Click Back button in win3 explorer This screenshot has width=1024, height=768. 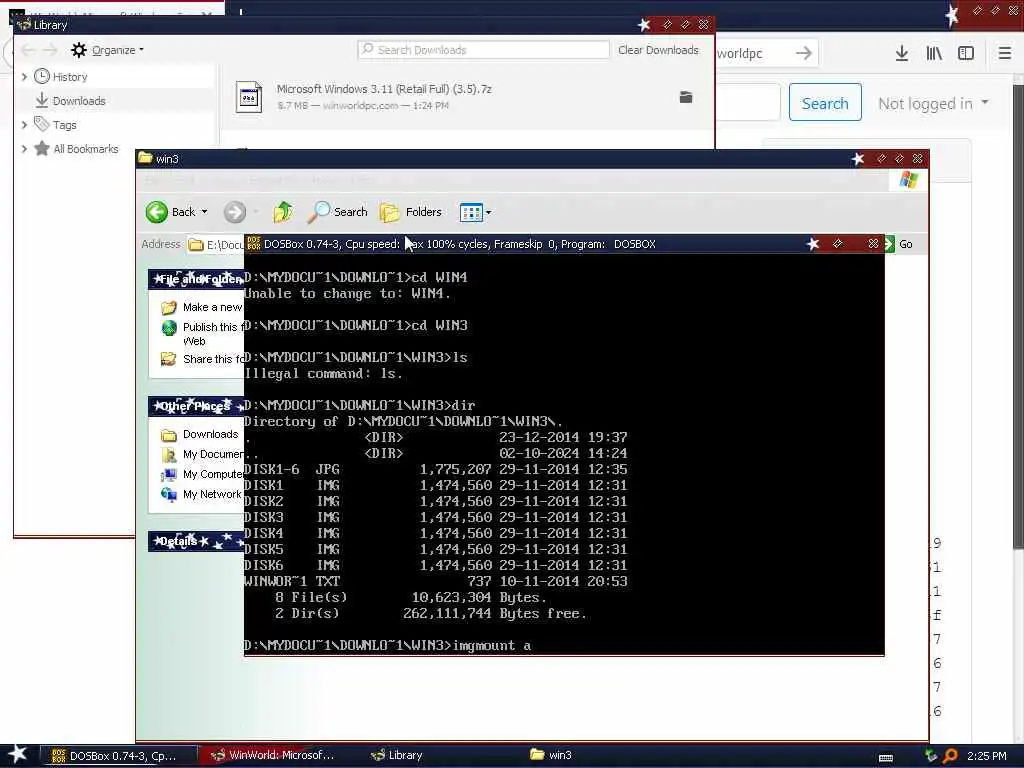pos(170,212)
